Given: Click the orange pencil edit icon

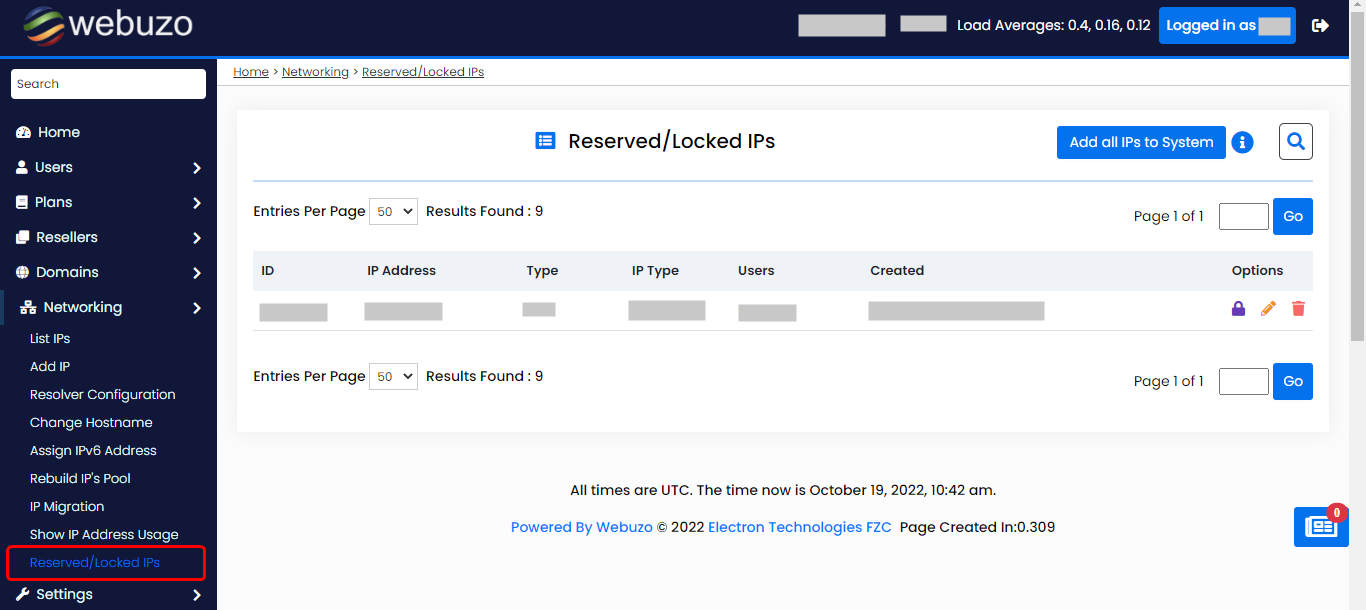Looking at the screenshot, I should [1268, 309].
